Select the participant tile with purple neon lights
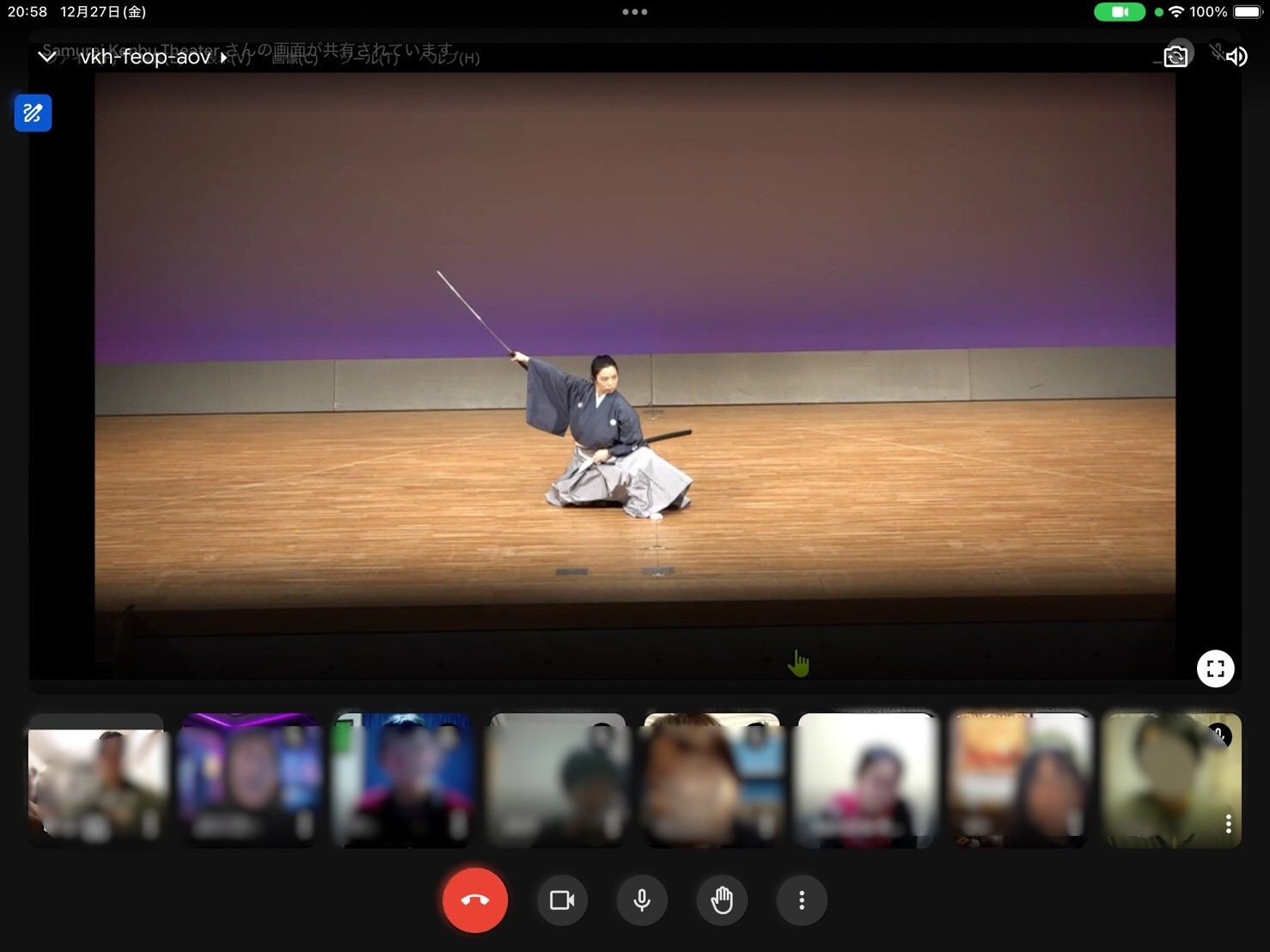 (249, 780)
